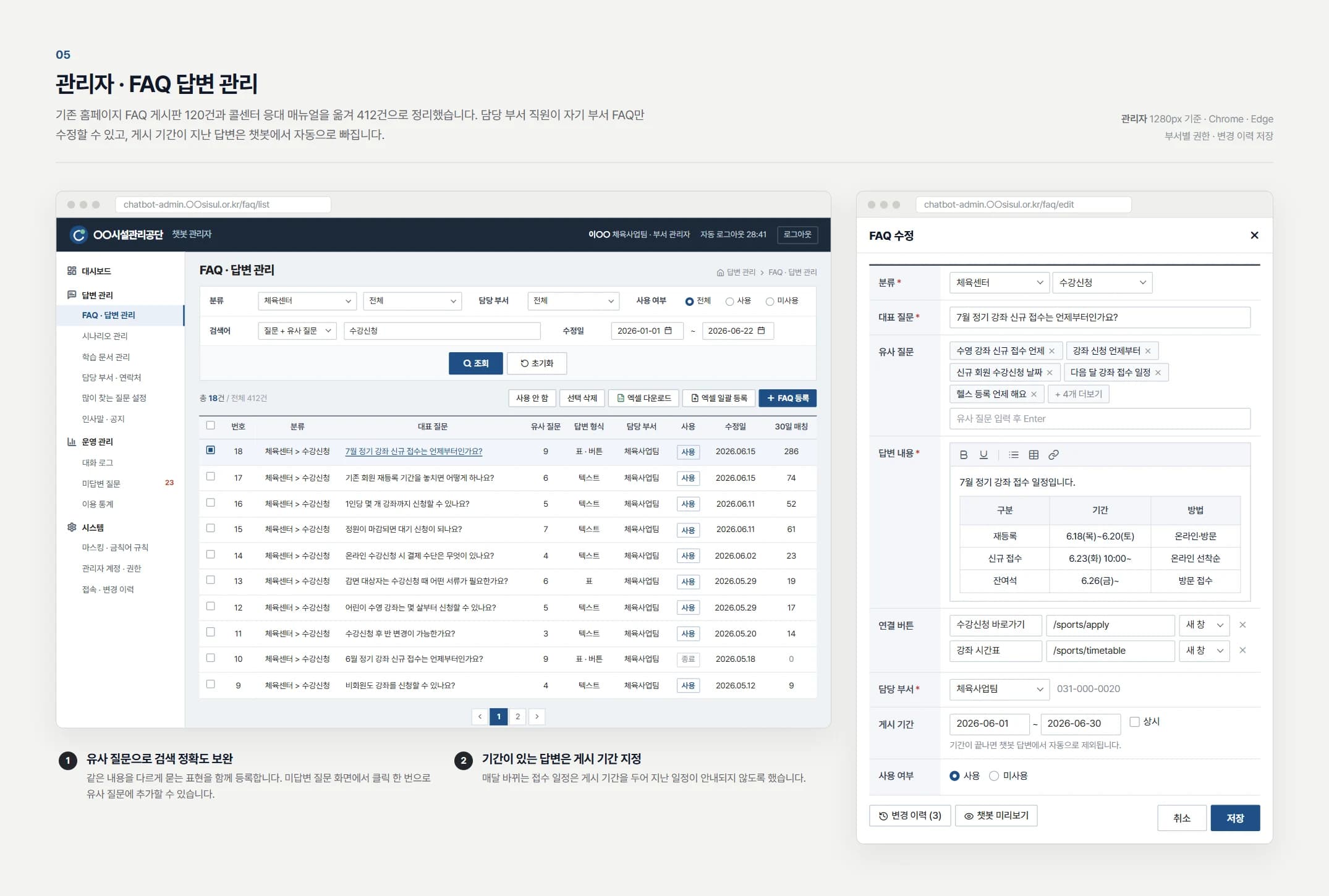This screenshot has height=896, width=1329.
Task: Open the '7월 정기 강좌 신규 접수는 언제부터인가요?' link
Action: pos(414,451)
